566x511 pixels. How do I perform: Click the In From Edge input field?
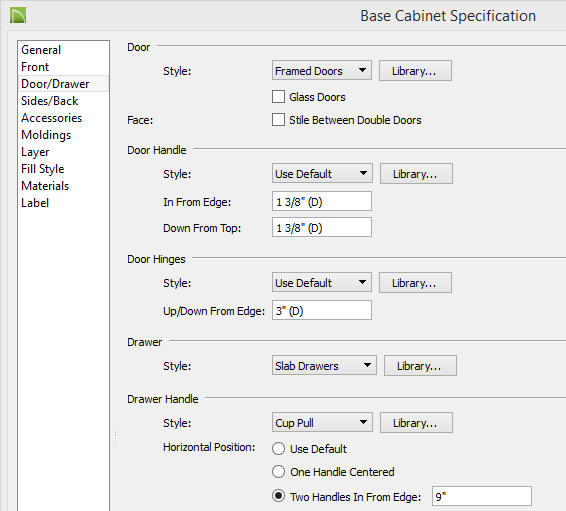[322, 201]
